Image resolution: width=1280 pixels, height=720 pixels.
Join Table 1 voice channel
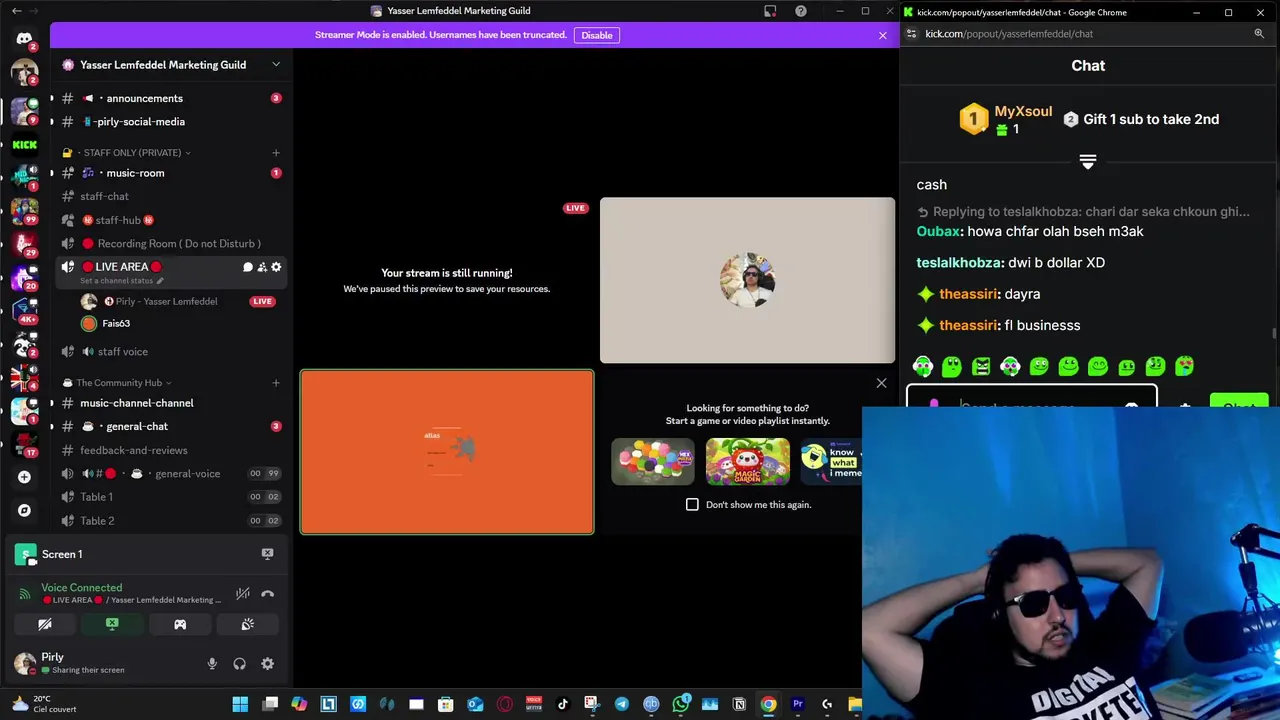click(x=171, y=497)
